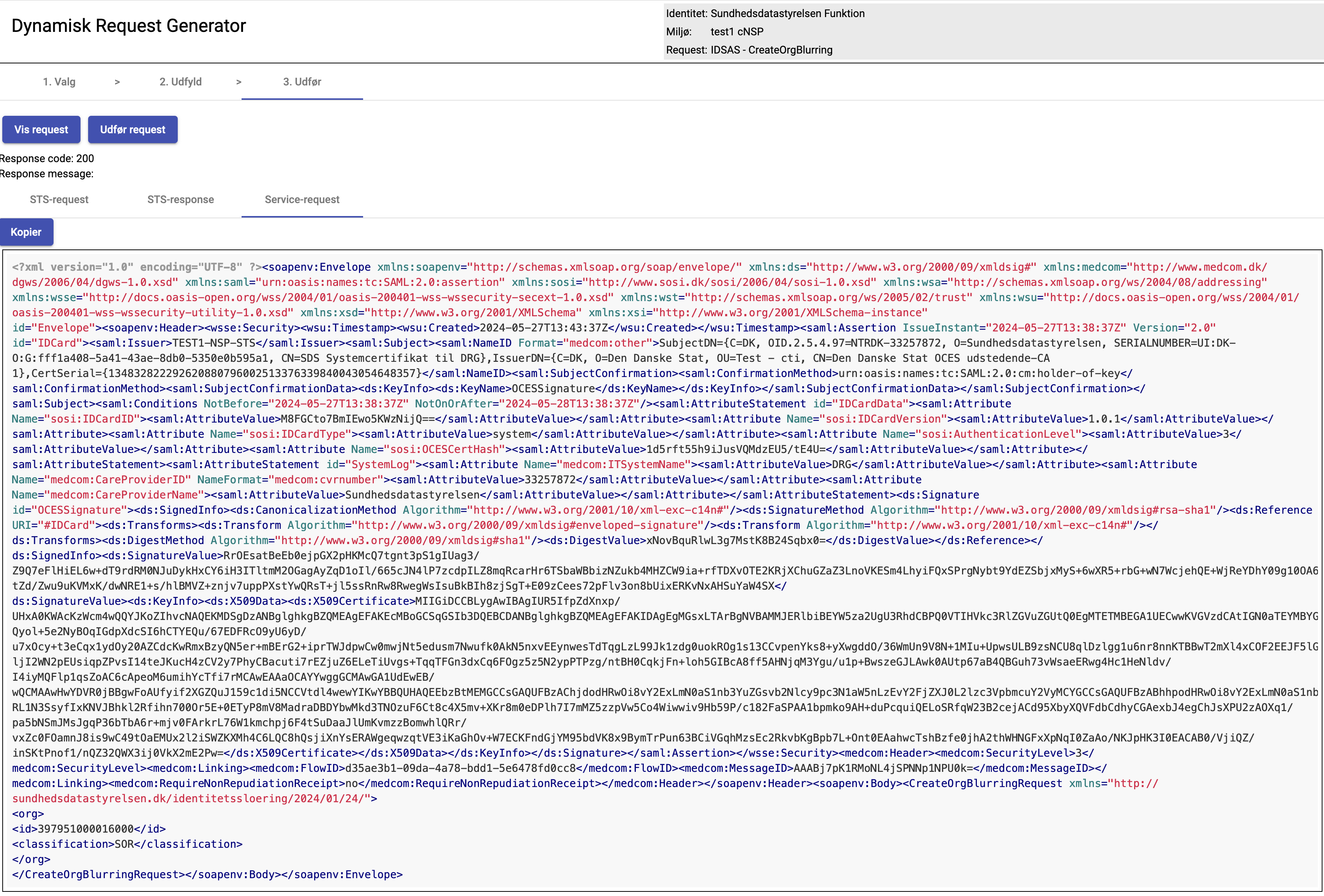Screen dimensions: 1324x896
Task: Select the 3. Udfør step
Action: click(302, 82)
